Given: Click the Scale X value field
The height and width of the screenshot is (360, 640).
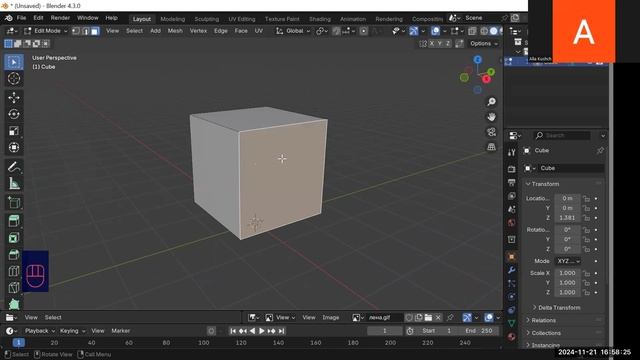Looking at the screenshot, I should pos(567,273).
